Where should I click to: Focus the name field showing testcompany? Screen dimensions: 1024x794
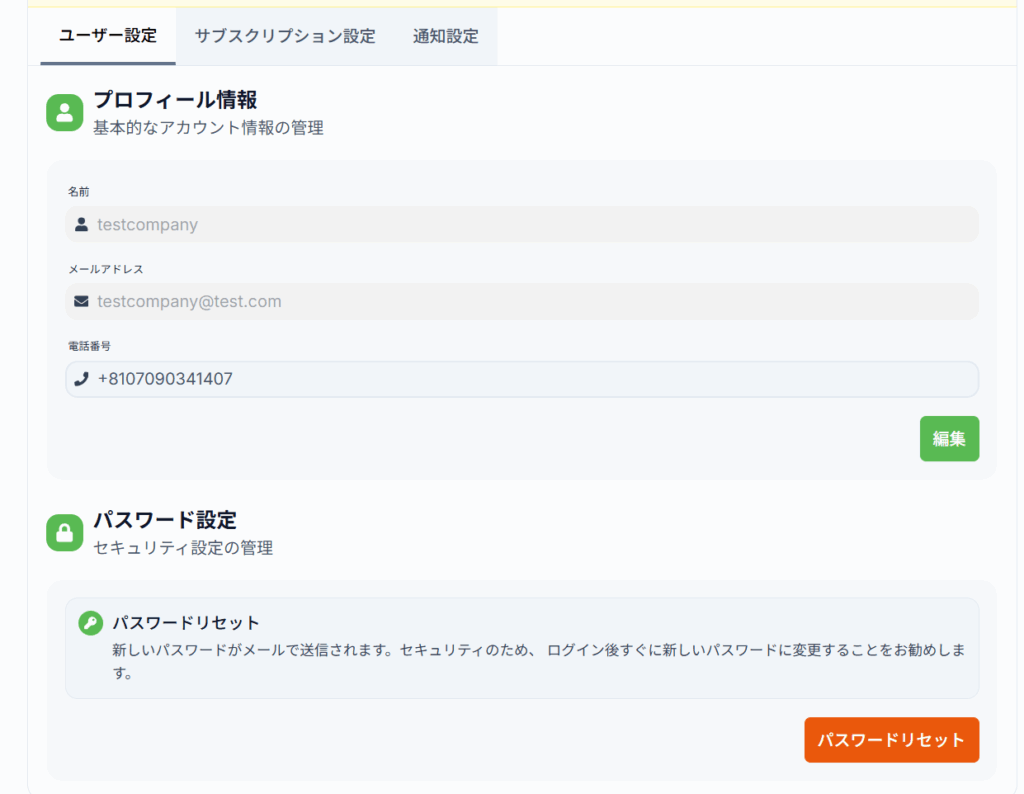point(520,225)
